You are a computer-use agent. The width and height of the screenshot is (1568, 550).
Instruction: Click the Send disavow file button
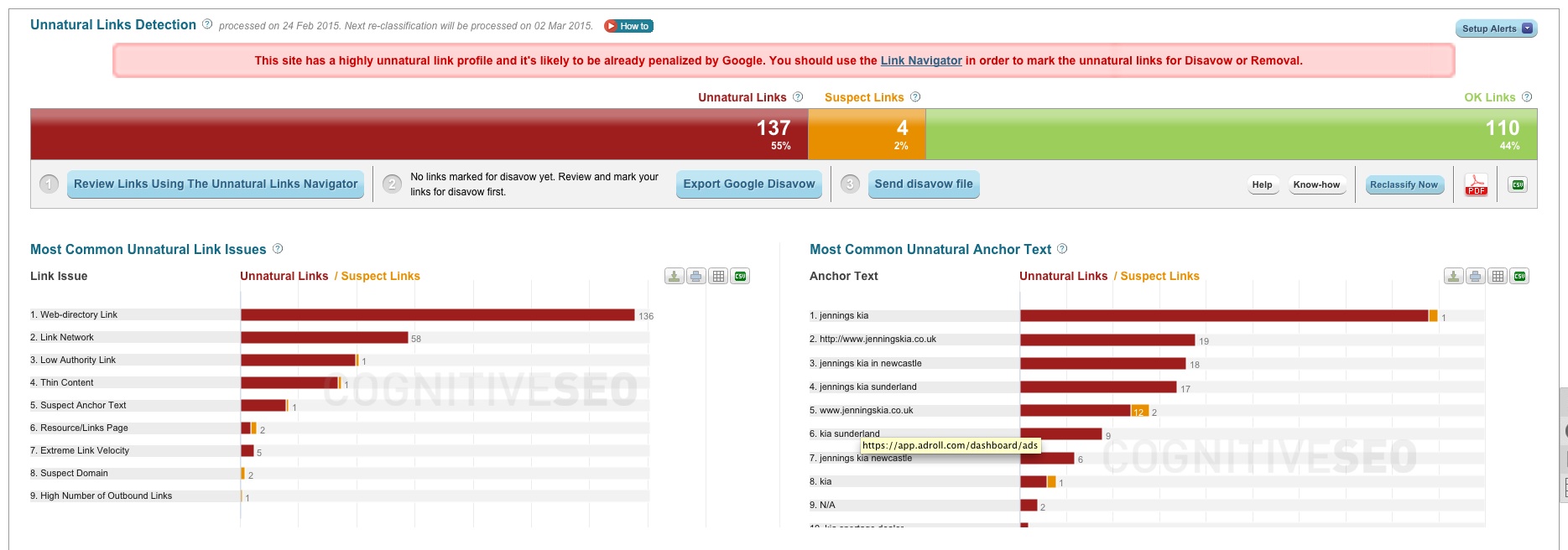pyautogui.click(x=923, y=184)
